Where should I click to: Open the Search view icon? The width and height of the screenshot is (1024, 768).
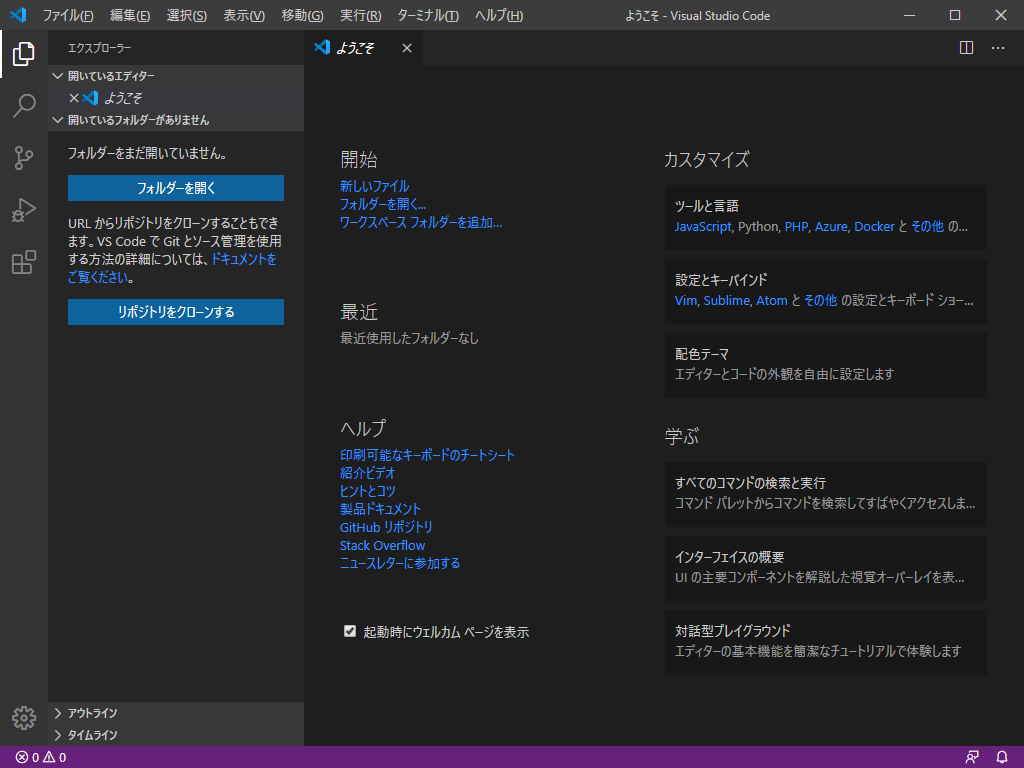click(24, 106)
